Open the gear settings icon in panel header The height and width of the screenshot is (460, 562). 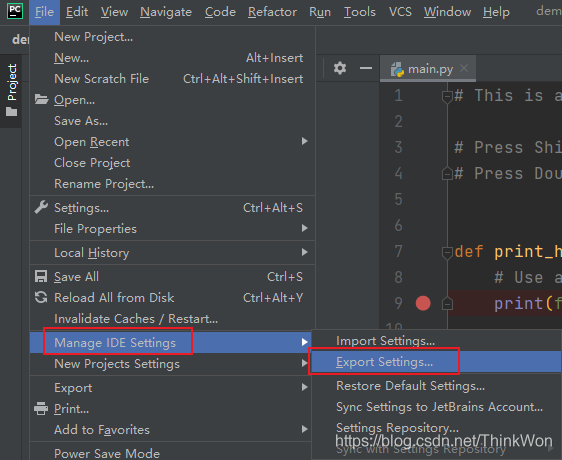point(340,68)
